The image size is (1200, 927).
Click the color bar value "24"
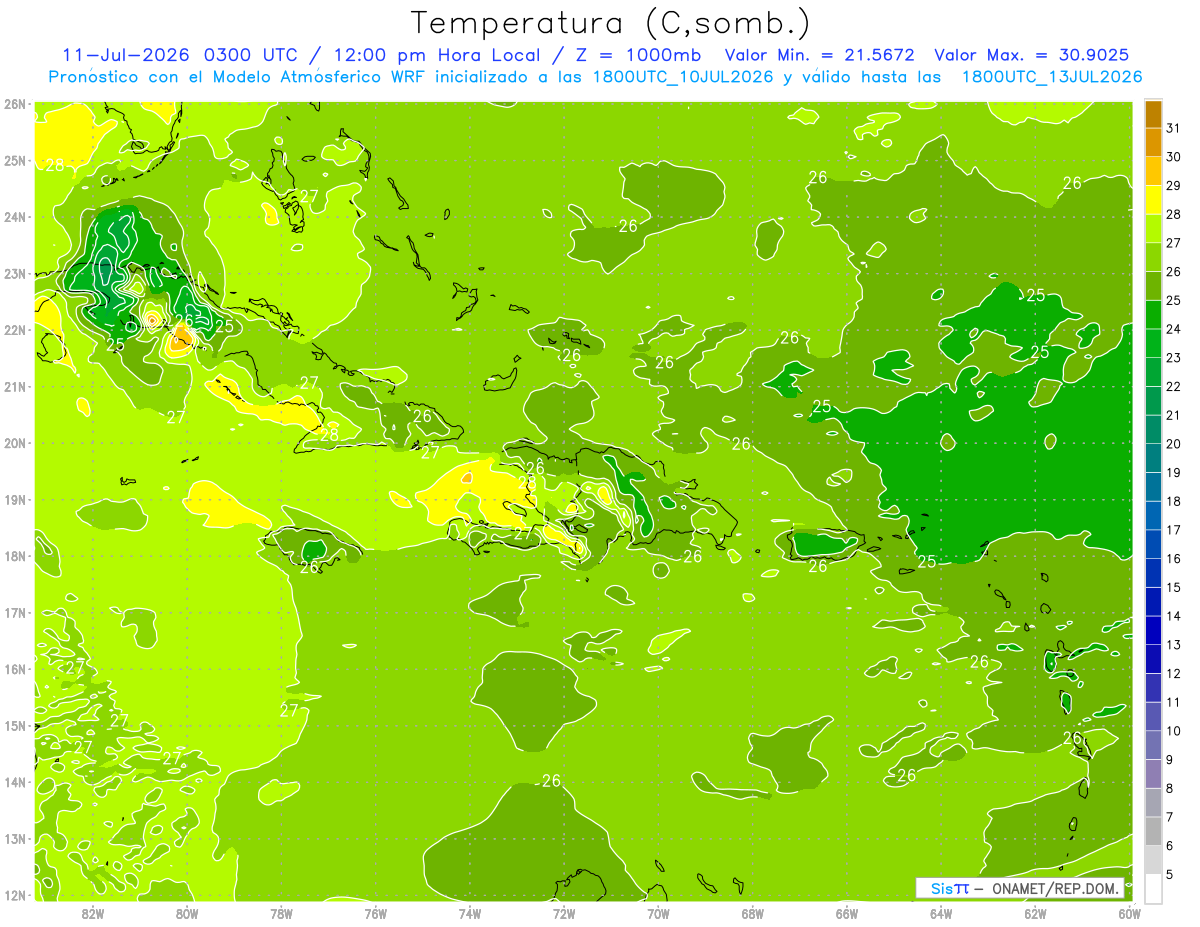point(1173,329)
